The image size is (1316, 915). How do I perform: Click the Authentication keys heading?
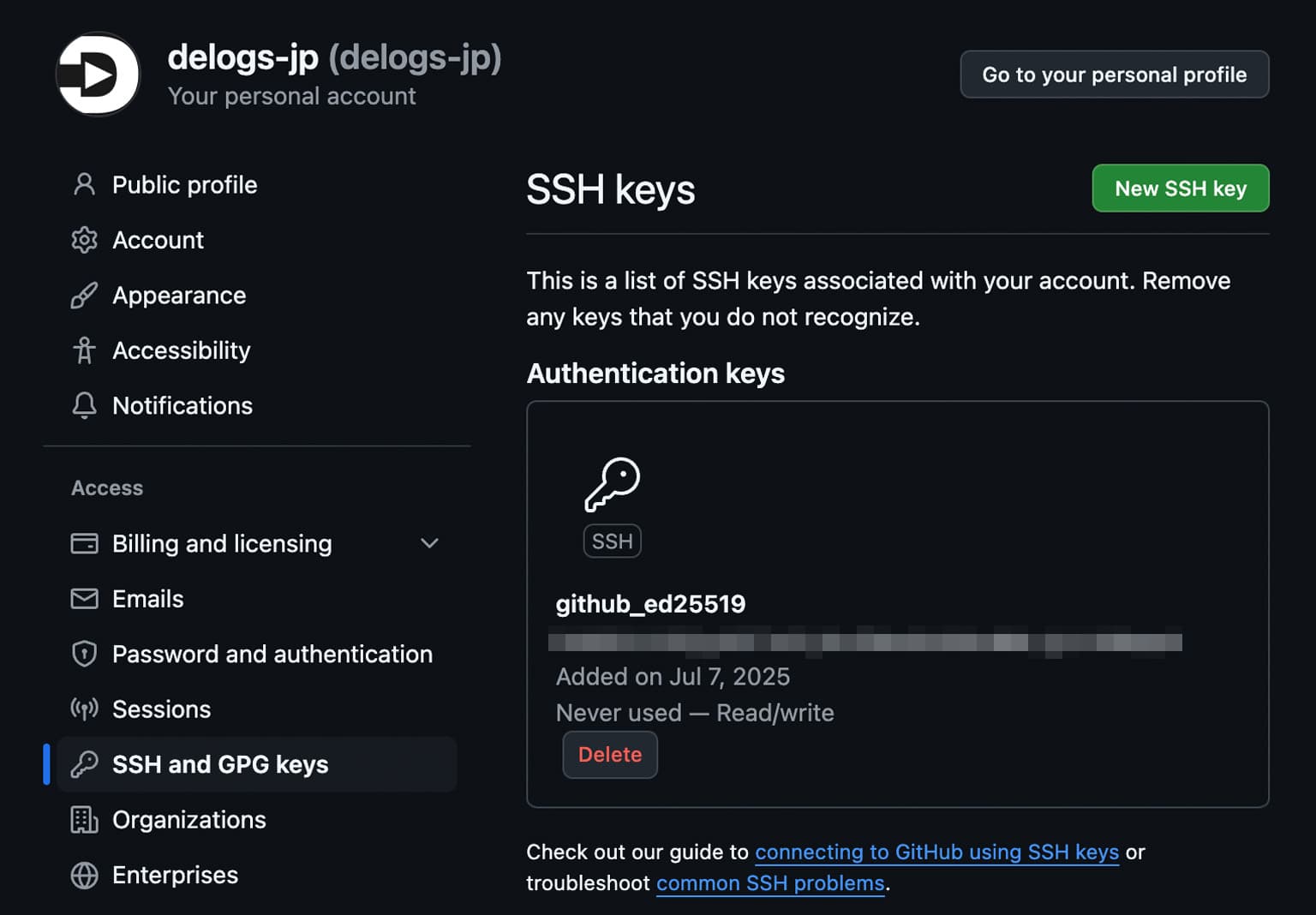655,374
